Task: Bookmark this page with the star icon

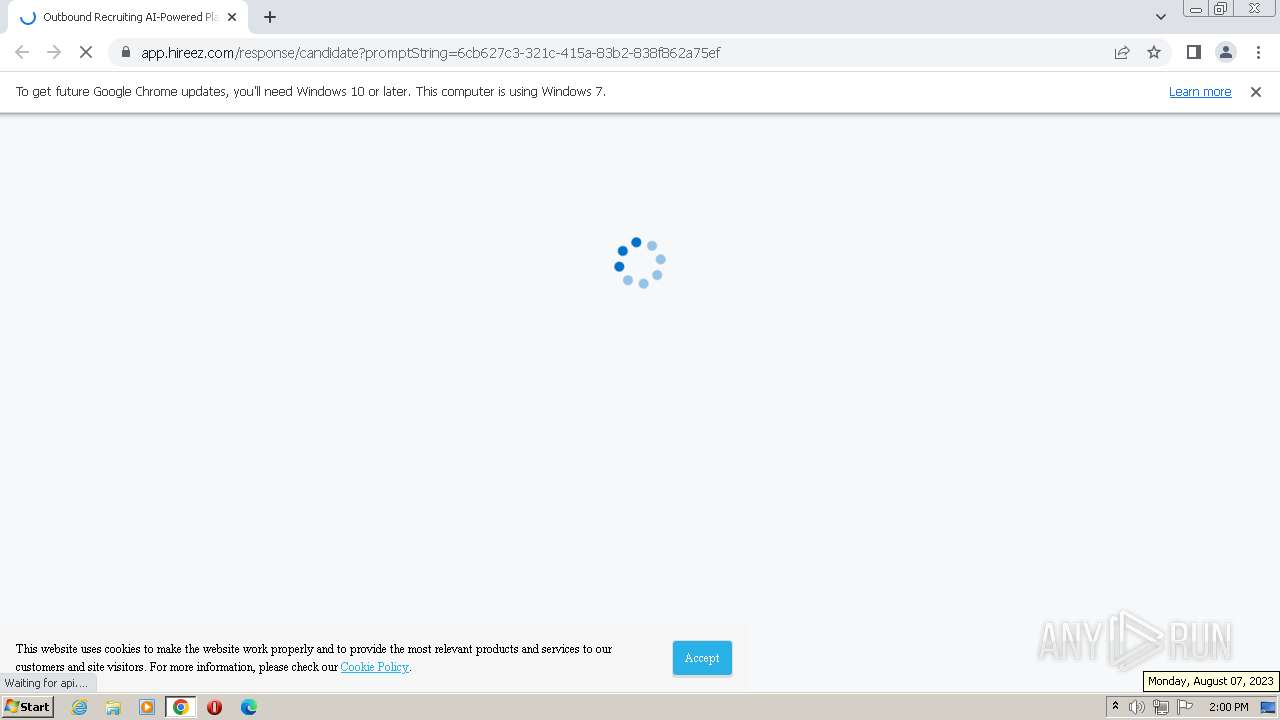Action: coord(1154,52)
